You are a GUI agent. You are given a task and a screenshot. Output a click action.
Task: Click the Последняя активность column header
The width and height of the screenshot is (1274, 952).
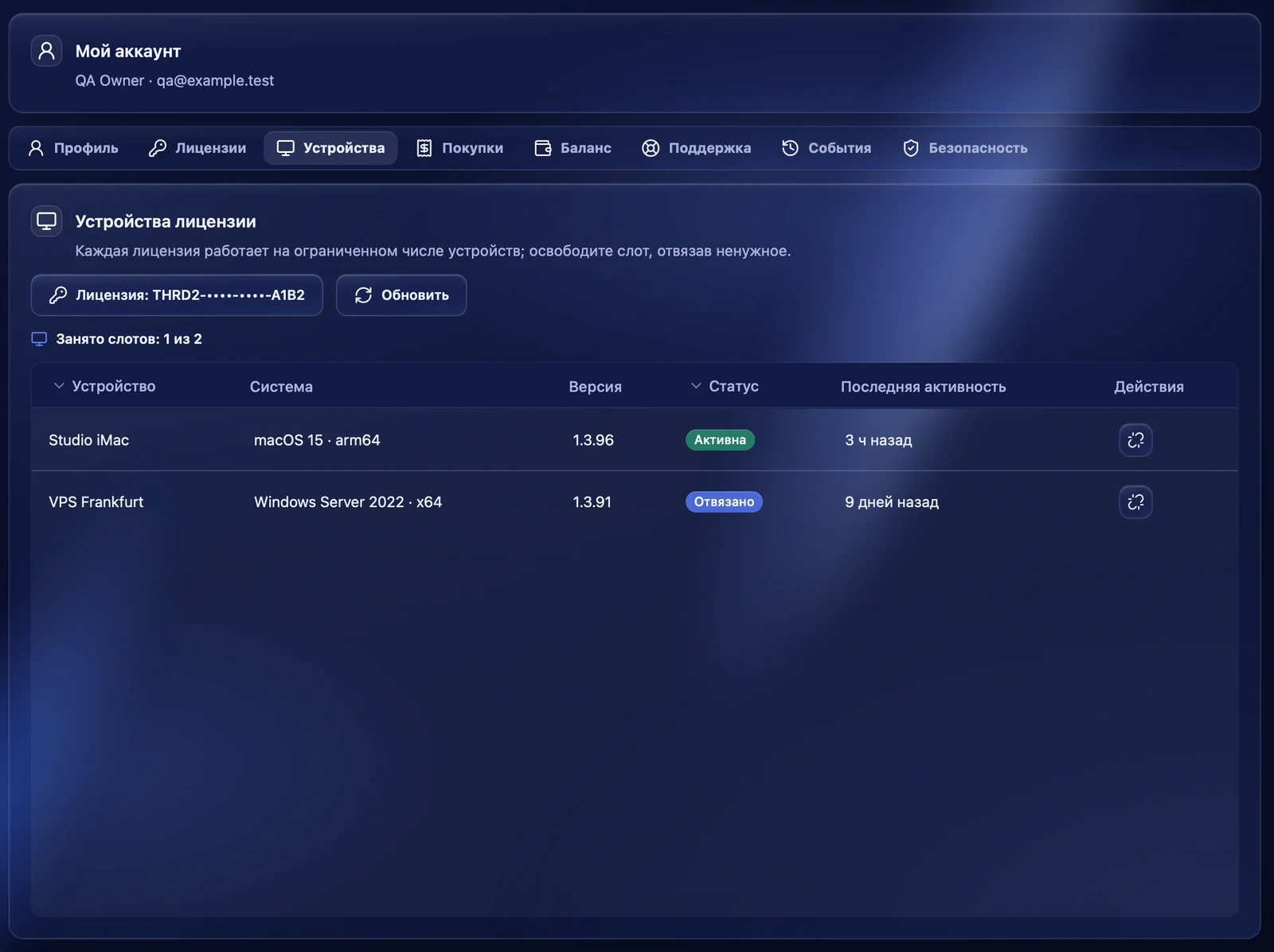923,387
